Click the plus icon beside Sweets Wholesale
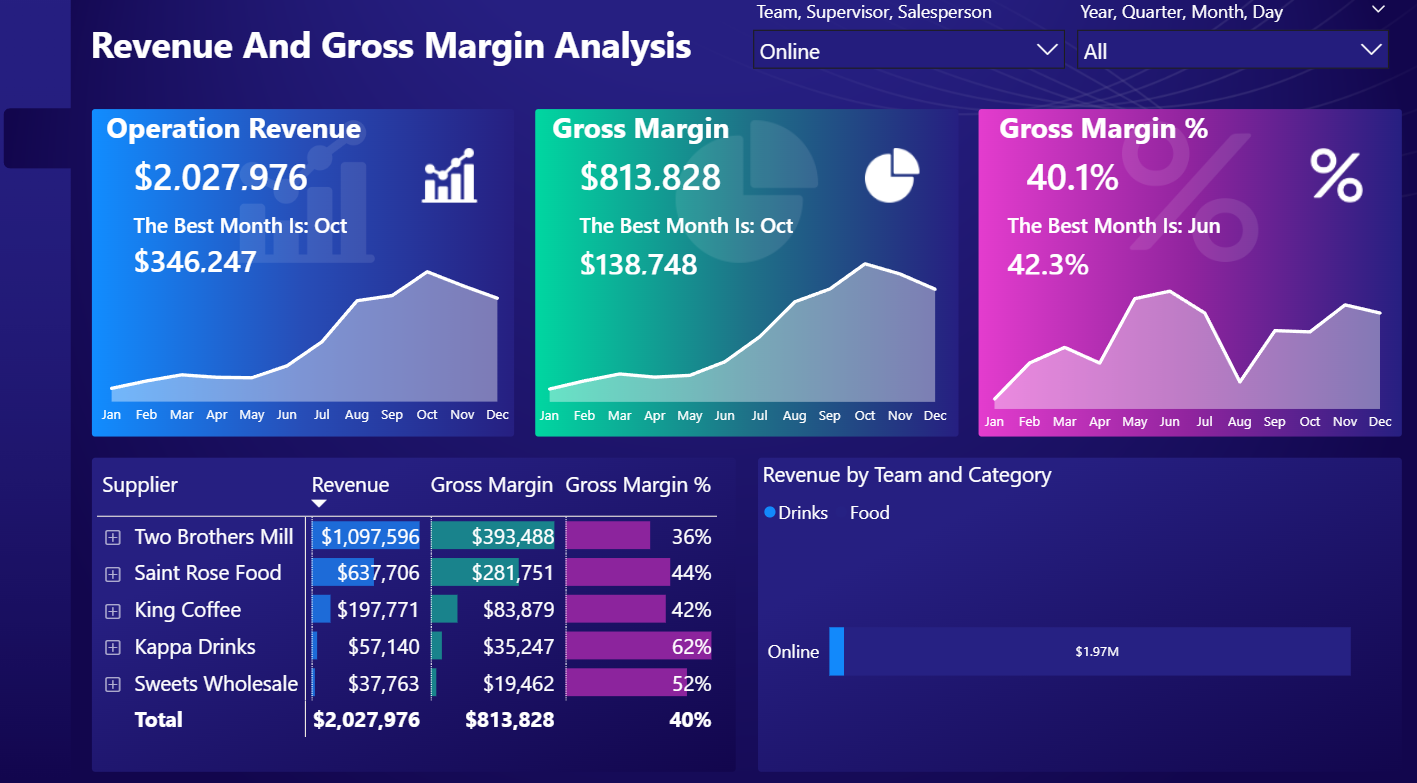Image resolution: width=1417 pixels, height=783 pixels. (x=111, y=683)
